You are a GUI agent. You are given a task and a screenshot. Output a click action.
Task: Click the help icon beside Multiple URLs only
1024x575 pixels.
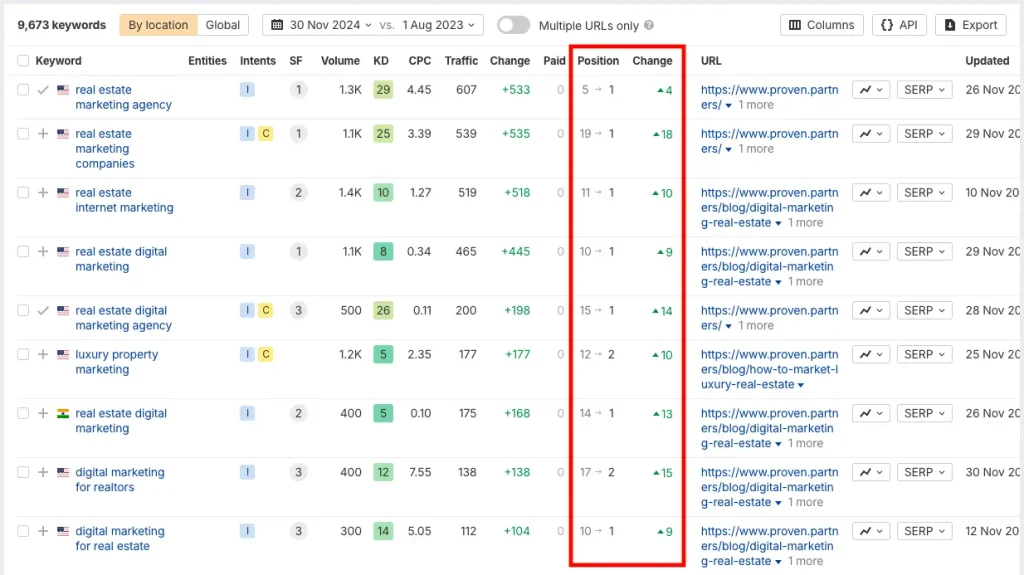coord(649,25)
